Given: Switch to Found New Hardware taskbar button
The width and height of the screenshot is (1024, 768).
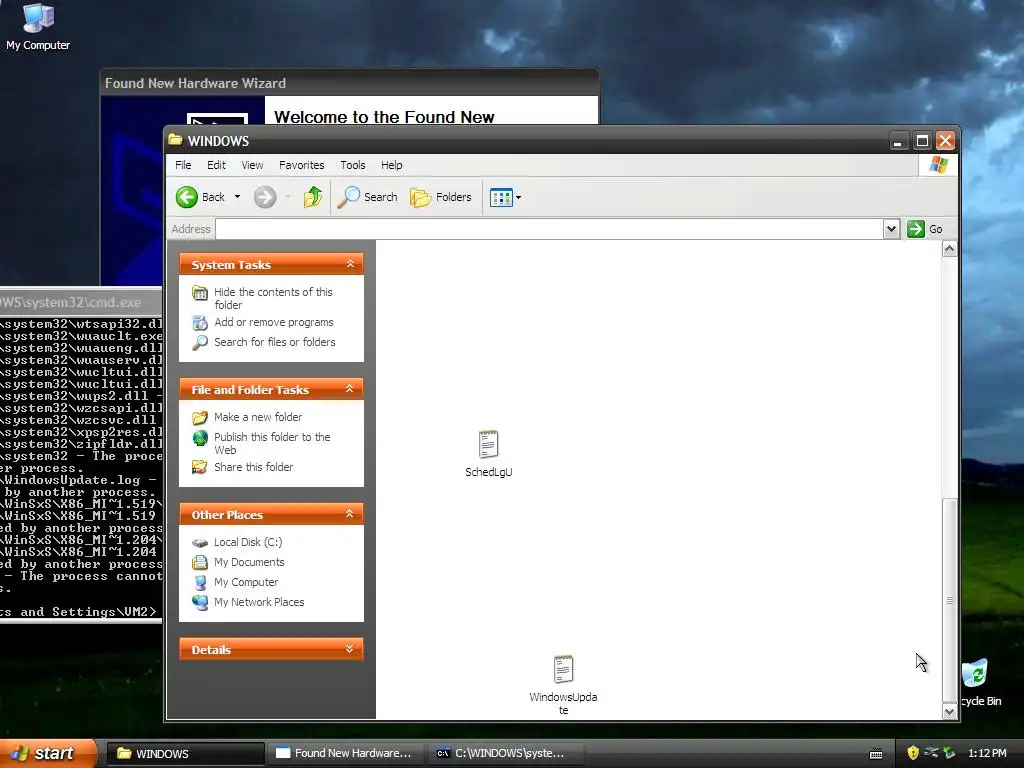Looking at the screenshot, I should click(345, 753).
